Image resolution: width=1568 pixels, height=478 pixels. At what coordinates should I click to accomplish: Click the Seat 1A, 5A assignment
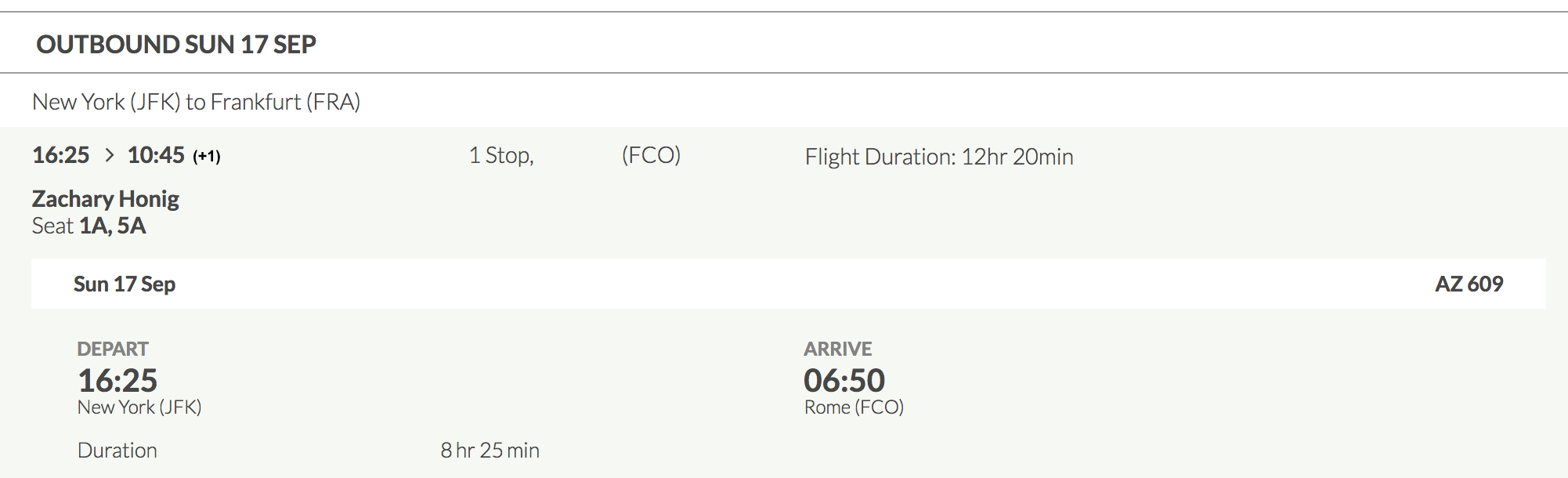89,226
